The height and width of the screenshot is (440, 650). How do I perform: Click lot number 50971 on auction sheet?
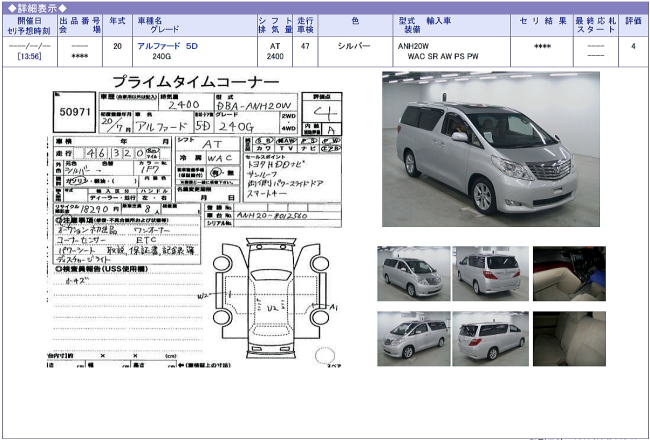[75, 112]
